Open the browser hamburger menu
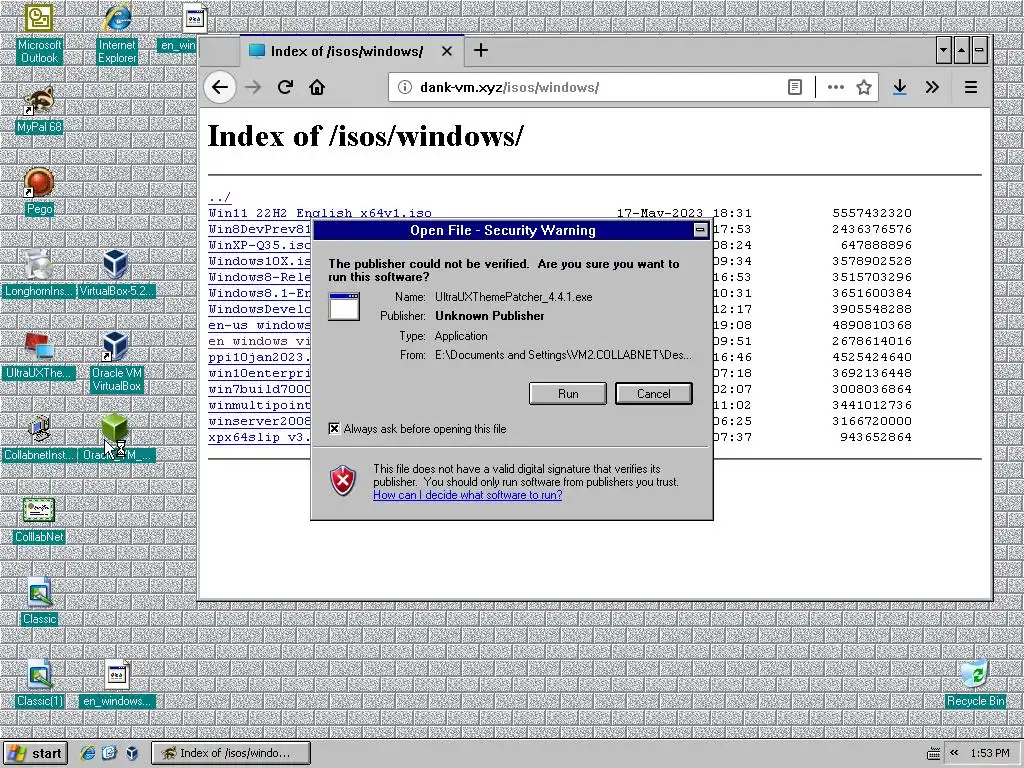Screen dimensions: 1024x768 [x=970, y=87]
